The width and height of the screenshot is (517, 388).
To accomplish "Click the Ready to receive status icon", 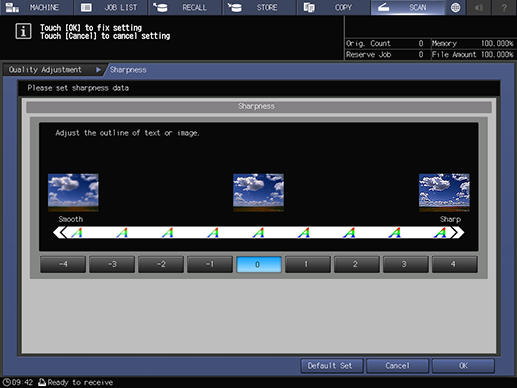I will (x=42, y=382).
